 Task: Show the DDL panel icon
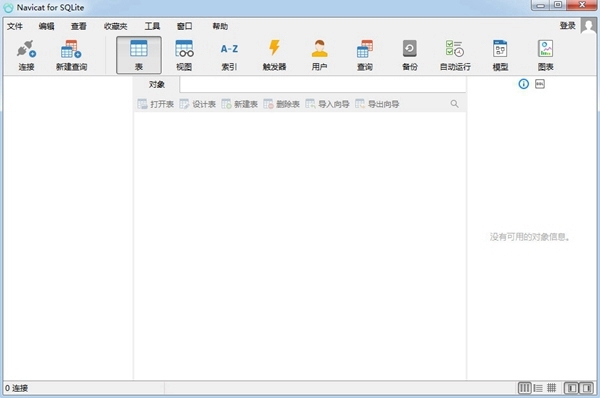pyautogui.click(x=540, y=84)
